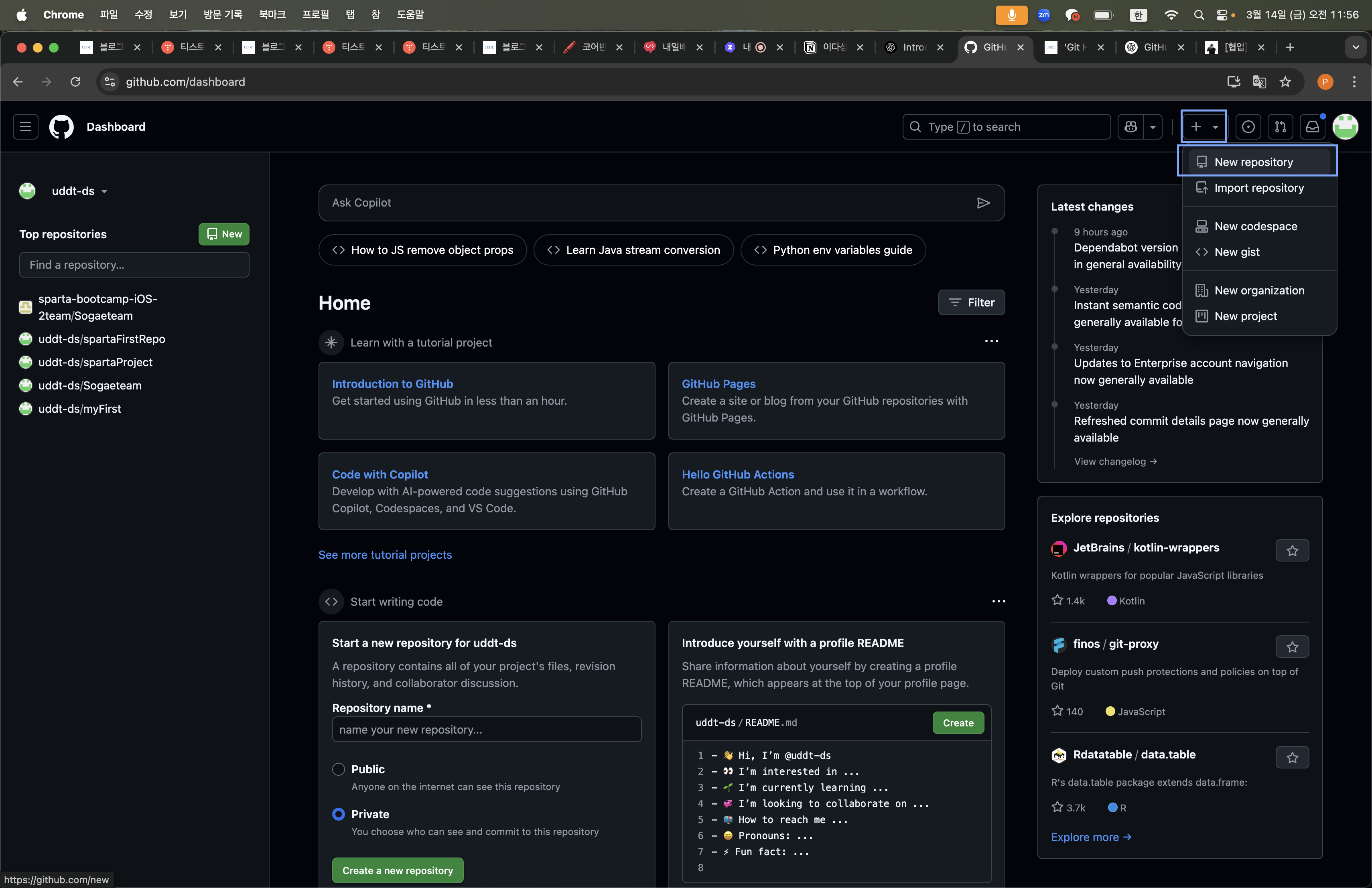Open the Hello GitHub Actions tutorial

(738, 474)
